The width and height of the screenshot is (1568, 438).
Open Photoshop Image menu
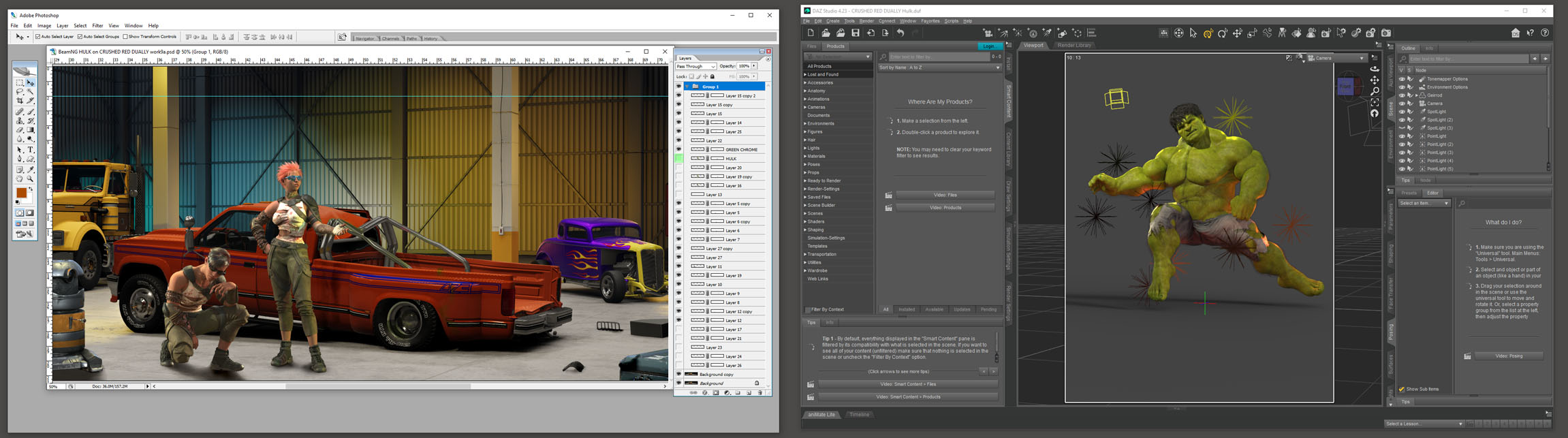[x=44, y=26]
